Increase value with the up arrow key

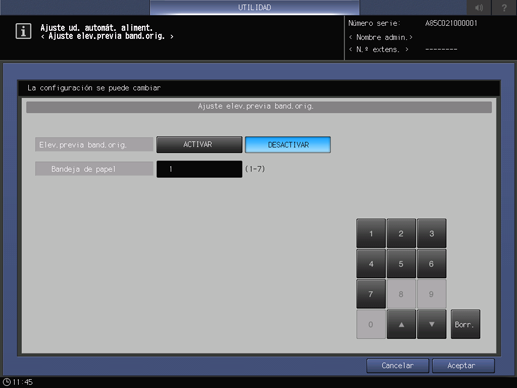tap(401, 324)
